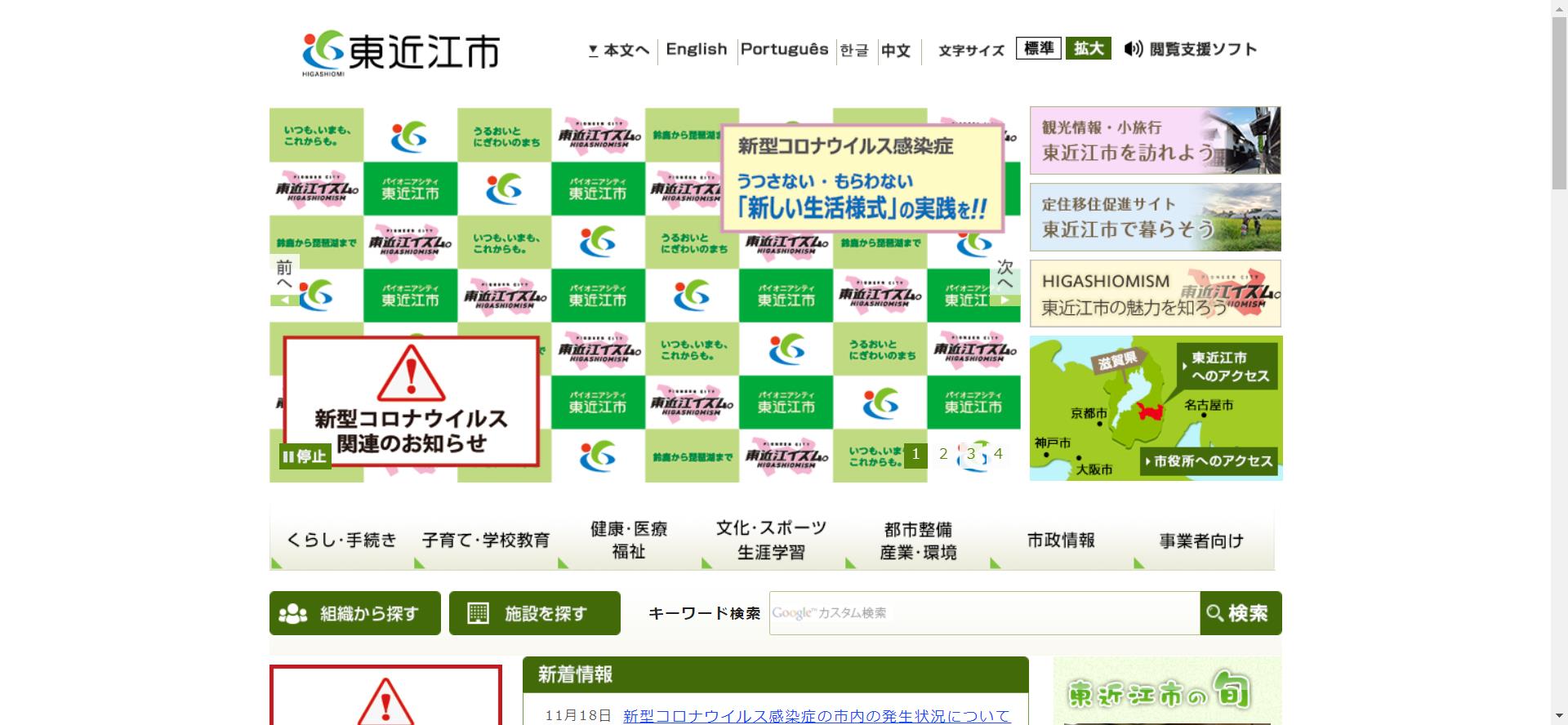Screen dimensions: 1568x725
Task: Open the 新型コロナウイルス感染症 新しい生活様式 notice
Action: [x=862, y=178]
